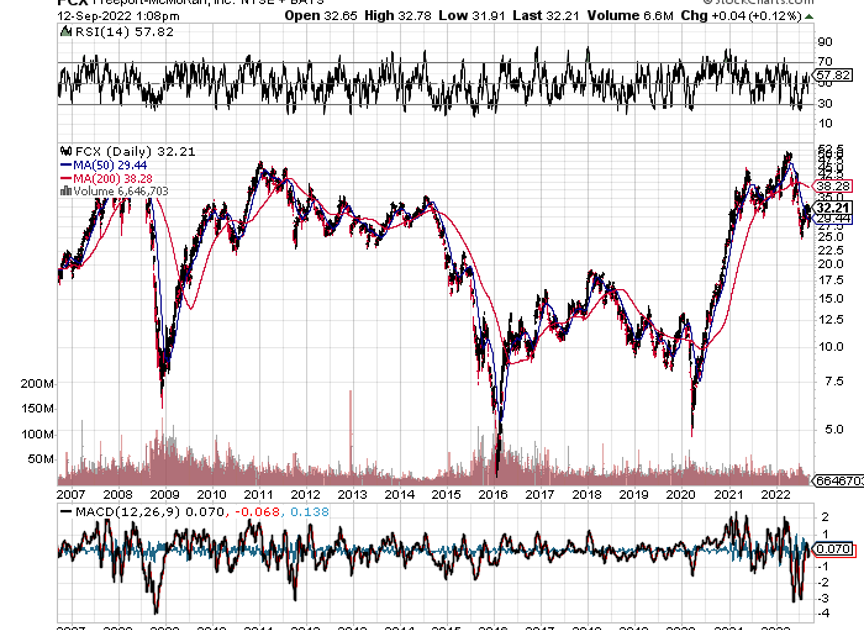Click the blue MA(50) line marker in legend
Viewport: 864px width, 630px height.
pyautogui.click(x=66, y=165)
